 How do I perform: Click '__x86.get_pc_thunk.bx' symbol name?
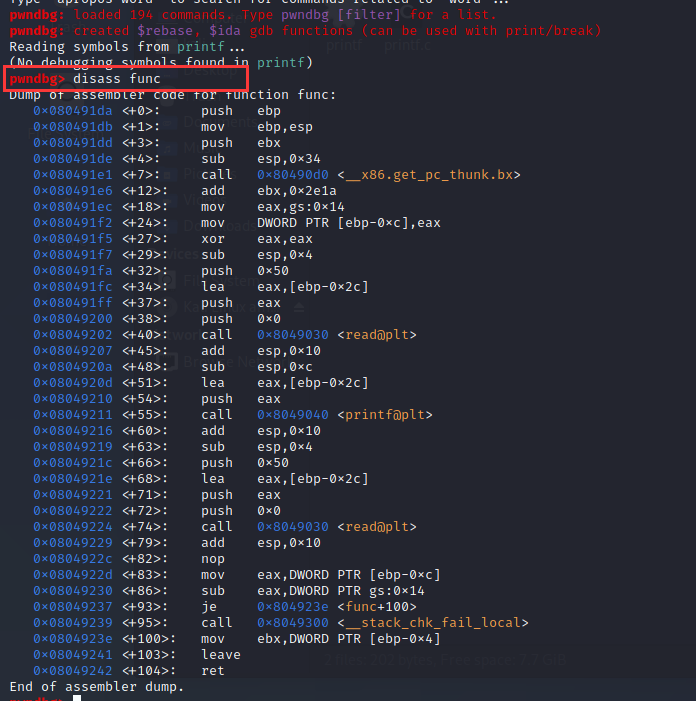[429, 175]
